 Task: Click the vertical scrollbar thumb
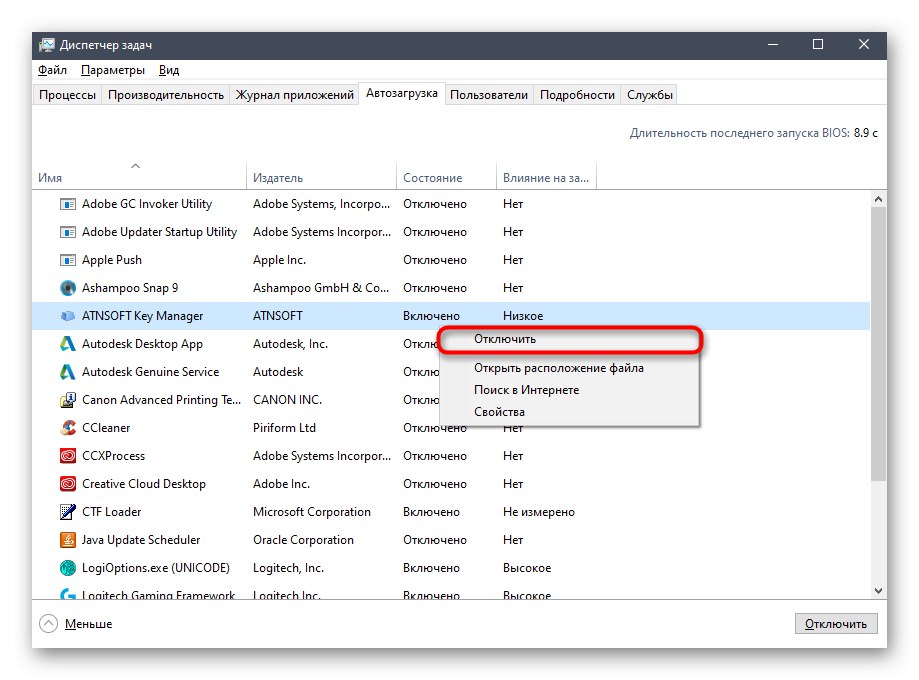(877, 340)
